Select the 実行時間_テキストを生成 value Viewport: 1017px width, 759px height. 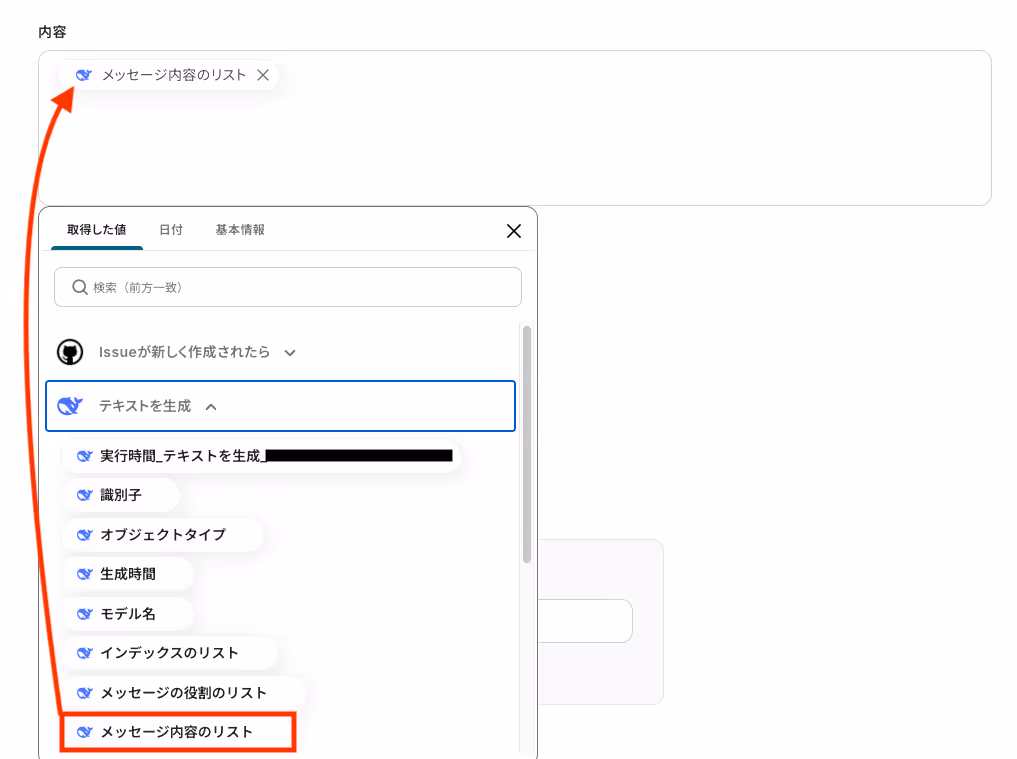[x=261, y=456]
